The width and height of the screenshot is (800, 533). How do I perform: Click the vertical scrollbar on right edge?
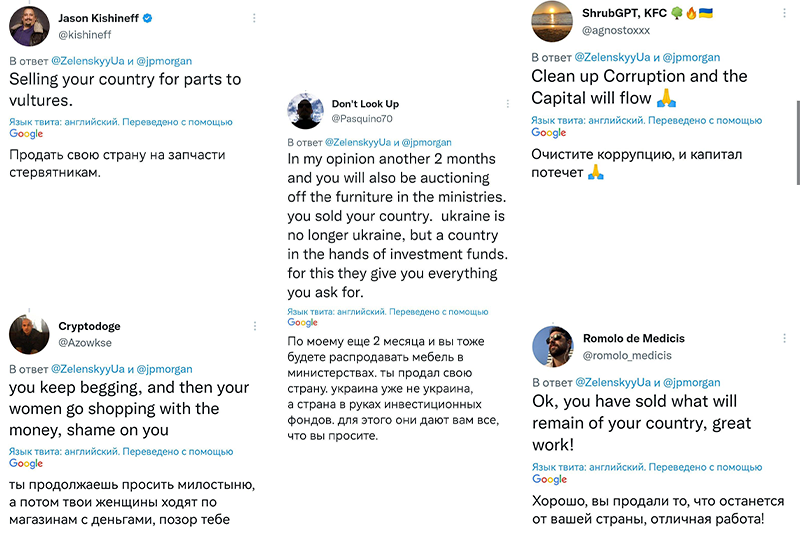(797, 143)
